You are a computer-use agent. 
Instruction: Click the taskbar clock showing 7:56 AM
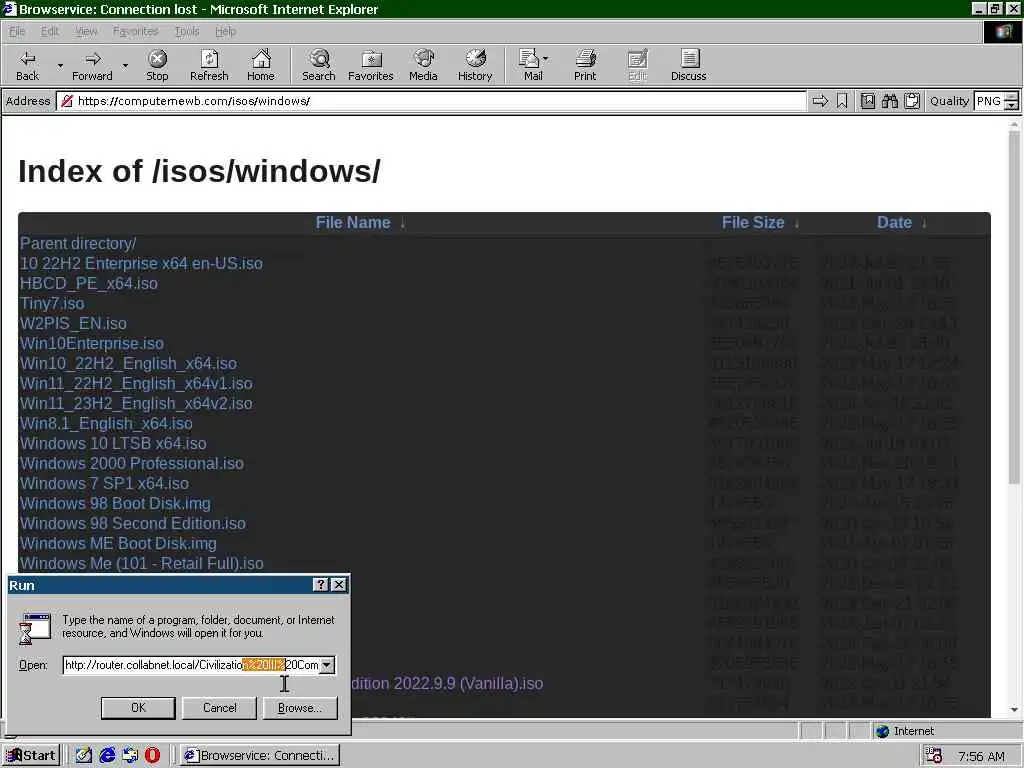981,756
